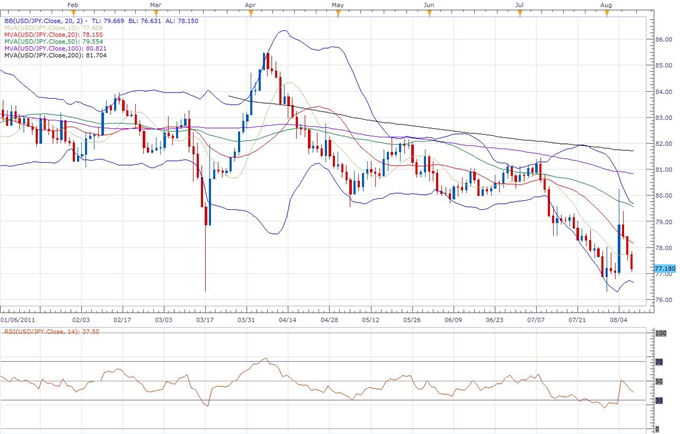
Task: Select the MVA(USD/JPY.Close,200) 81.704 legend entry
Action: (x=55, y=55)
